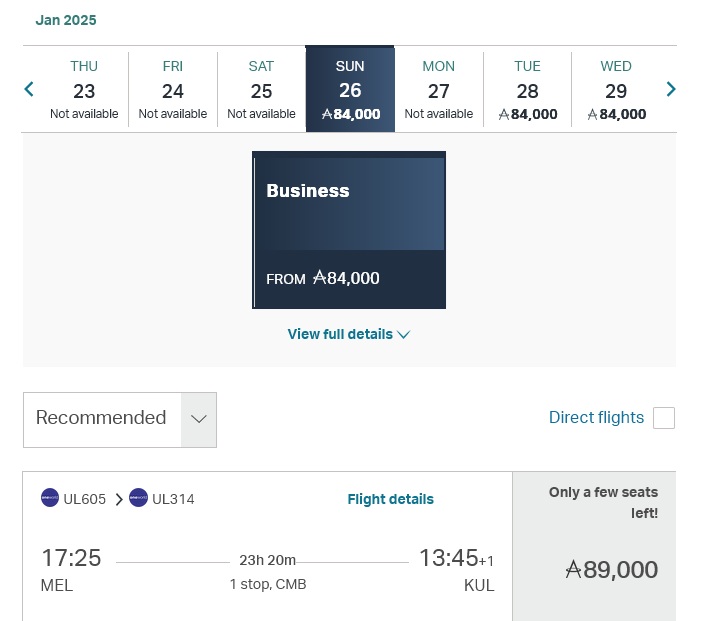The height and width of the screenshot is (621, 715).
Task: Choose the 89,000 points fare
Action: point(611,570)
